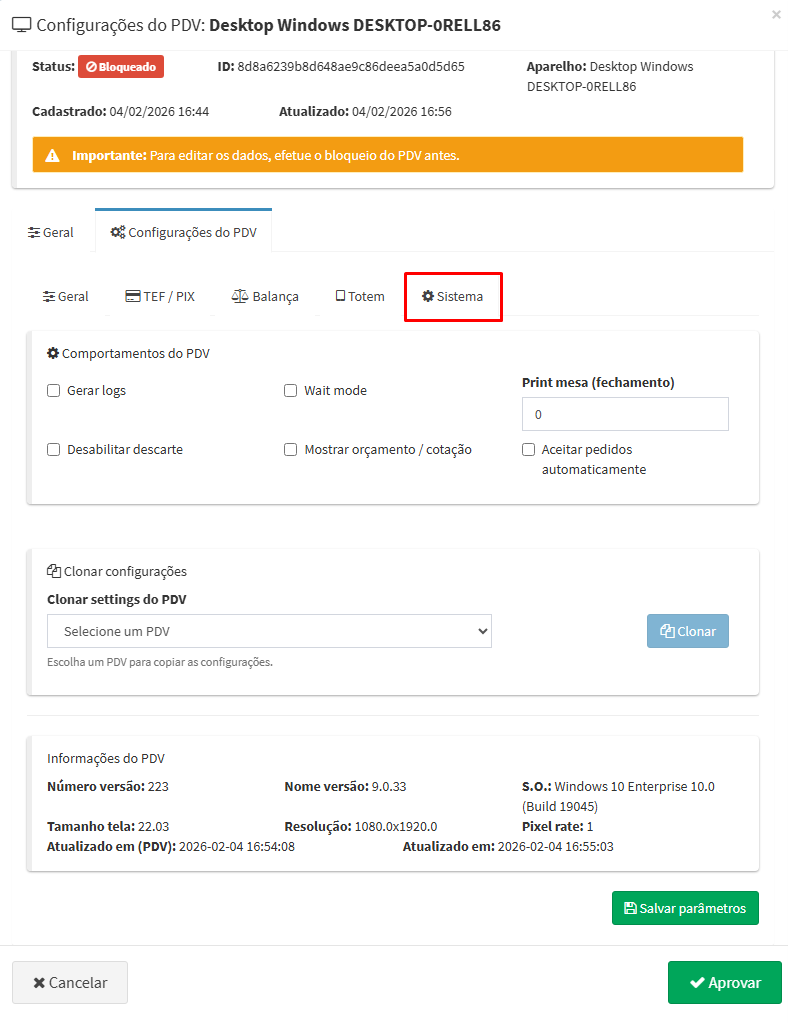The width and height of the screenshot is (788, 1023).
Task: Open the Balança scale tab
Action: point(265,297)
